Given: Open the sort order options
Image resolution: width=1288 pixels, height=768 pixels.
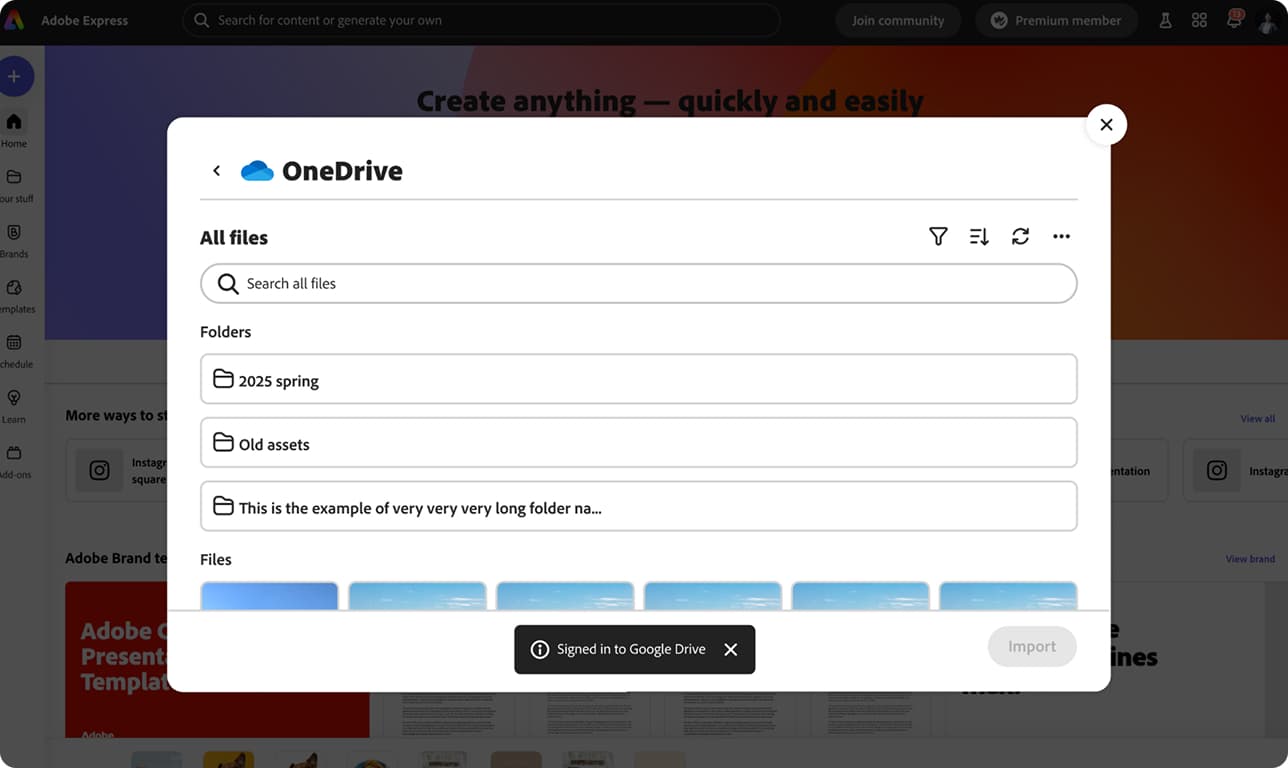Looking at the screenshot, I should (979, 237).
